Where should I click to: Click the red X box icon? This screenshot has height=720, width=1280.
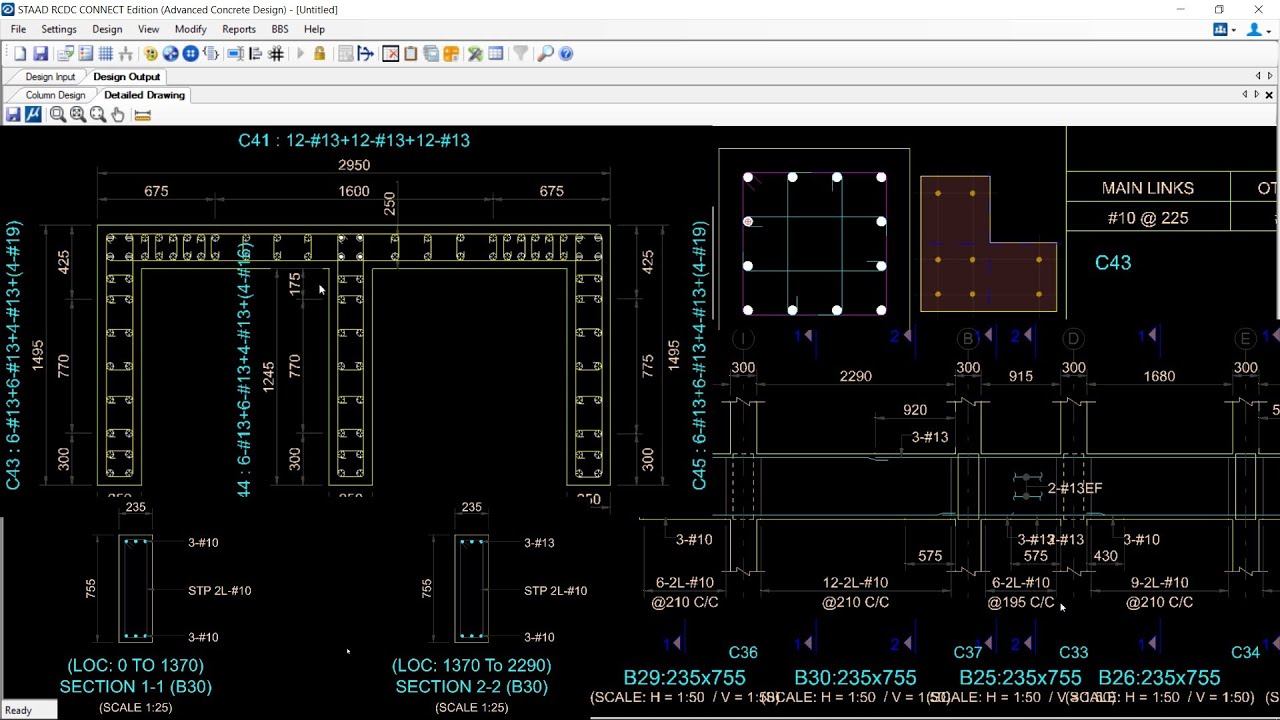(x=391, y=54)
